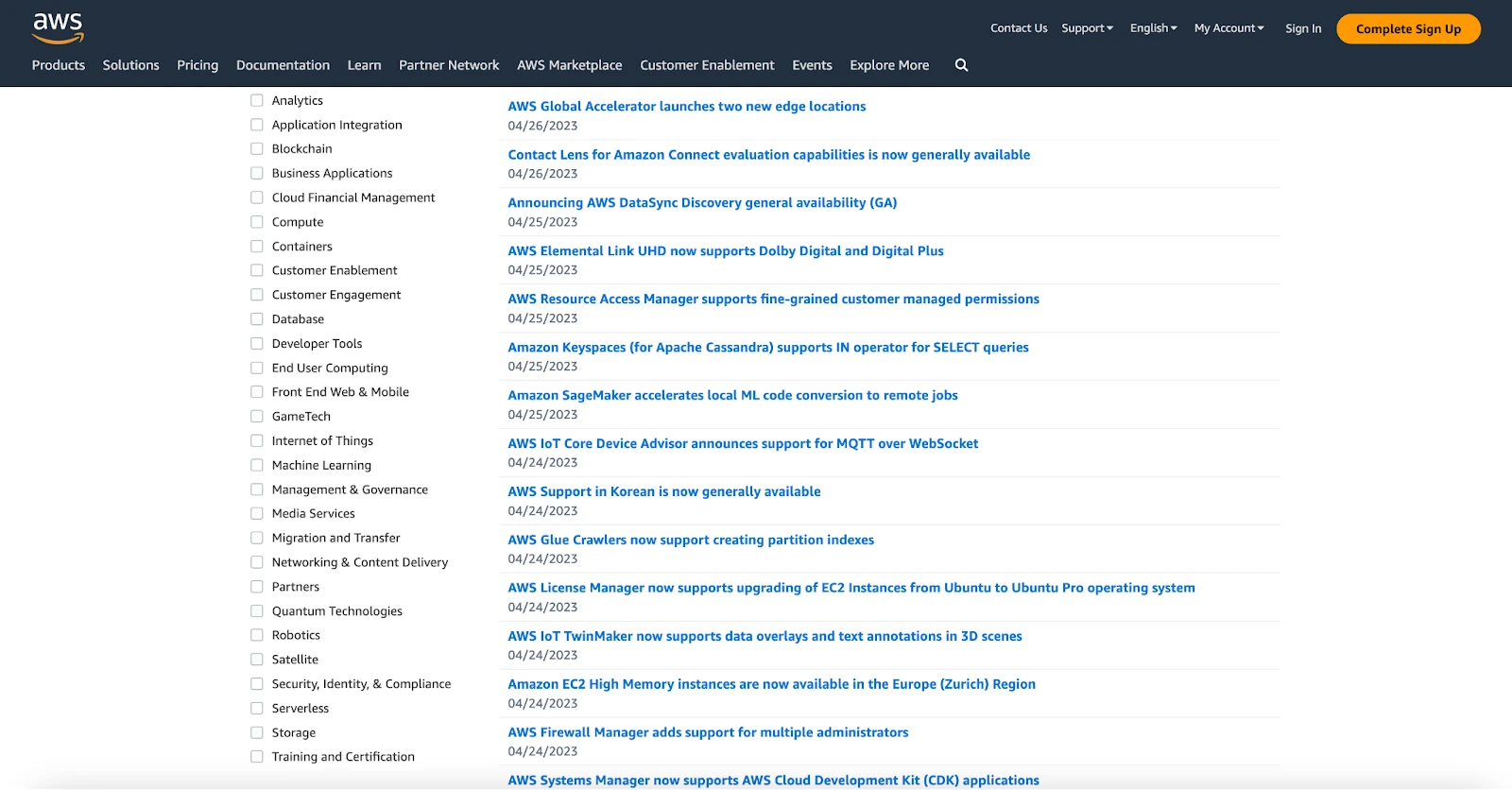Click the AWS logo
The width and height of the screenshot is (1512, 790).
coord(58,28)
